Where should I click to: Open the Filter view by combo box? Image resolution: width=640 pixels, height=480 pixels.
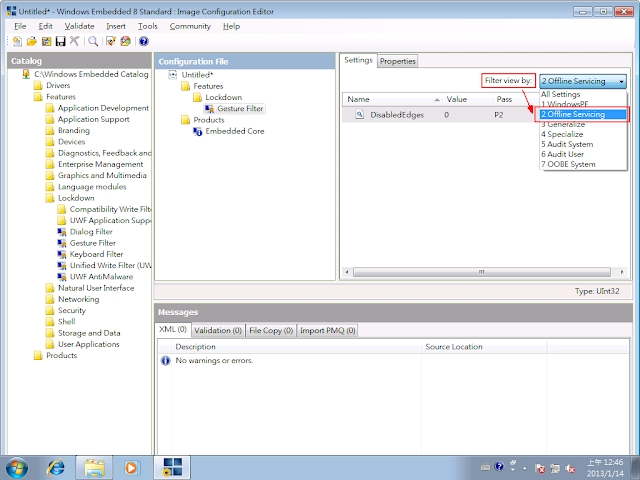(583, 81)
